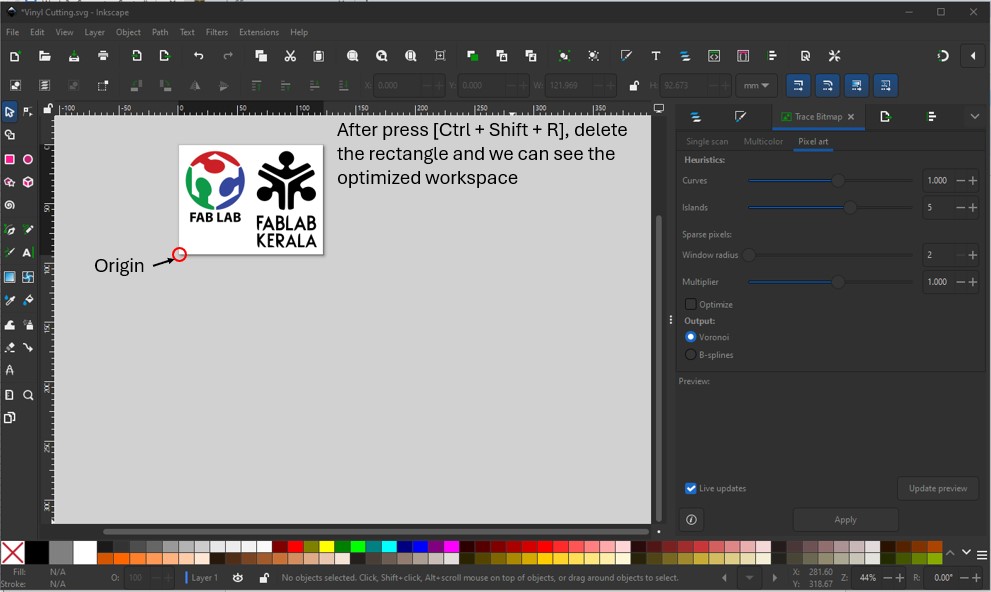Open the Filters menu
This screenshot has height=592, width=991.
pos(217,32)
